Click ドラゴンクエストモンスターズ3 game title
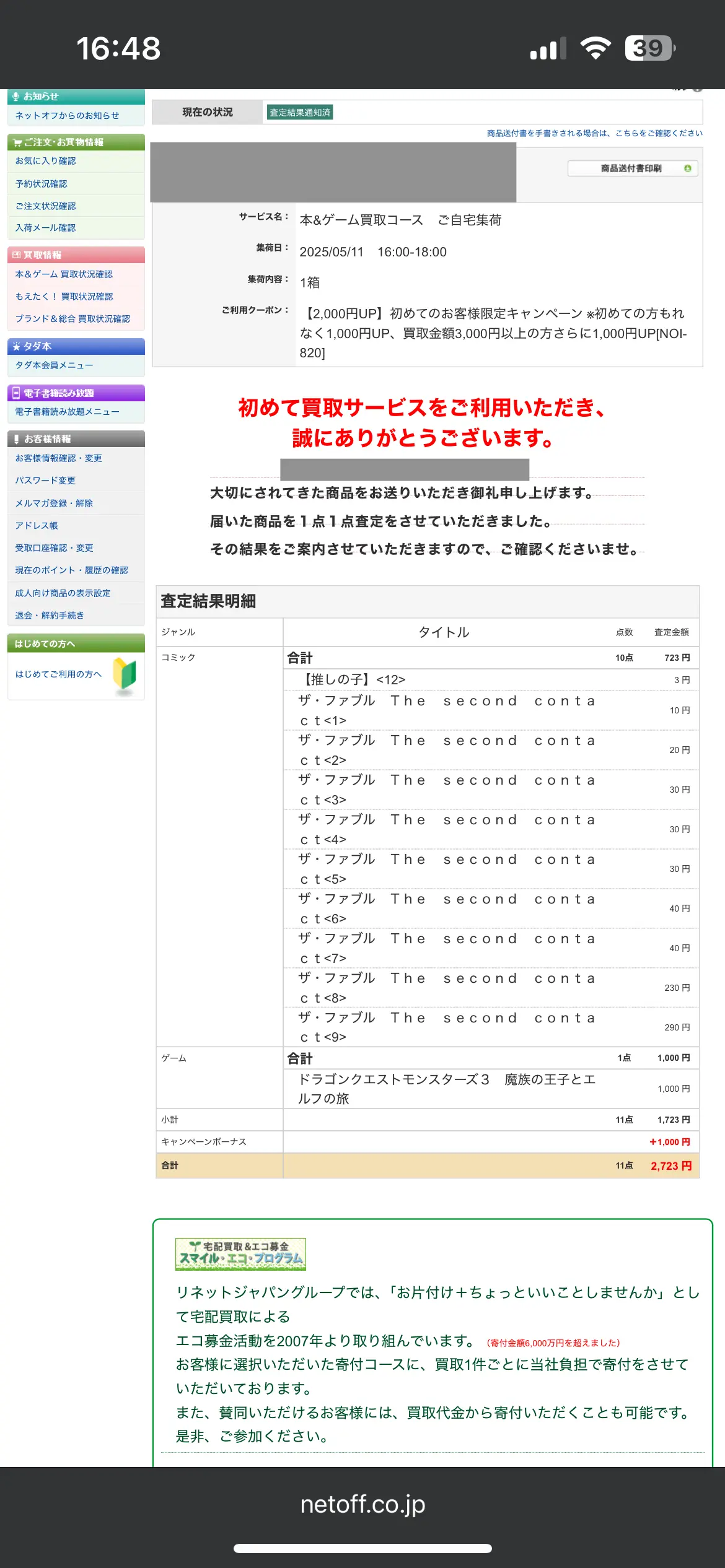 (x=447, y=1089)
